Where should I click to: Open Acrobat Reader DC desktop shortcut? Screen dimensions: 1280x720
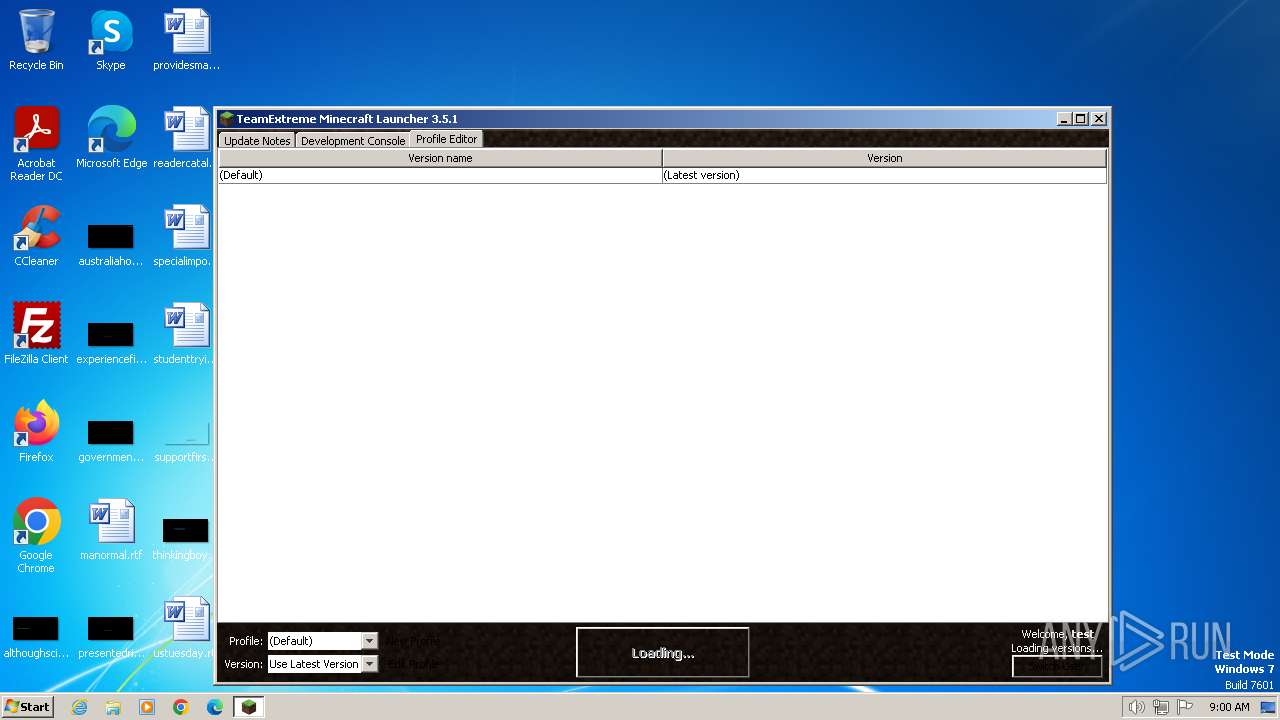point(36,143)
